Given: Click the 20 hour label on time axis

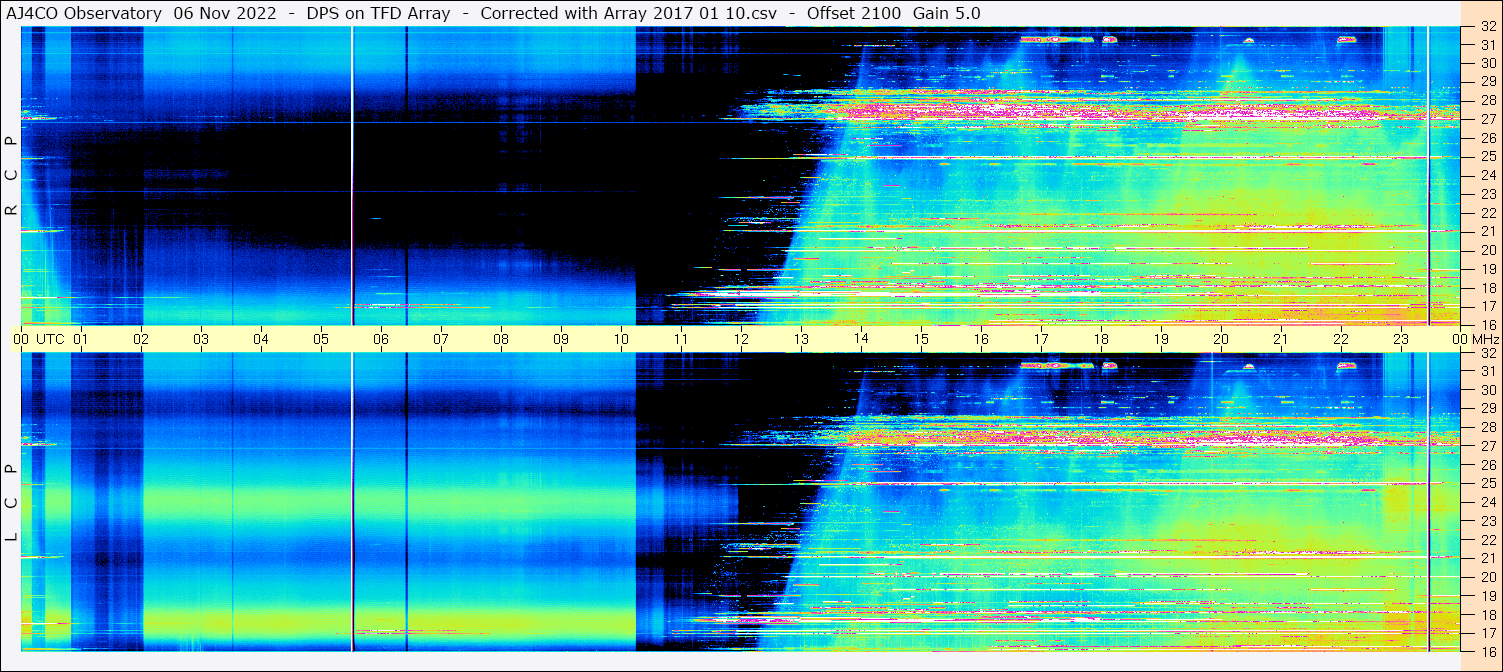Looking at the screenshot, I should point(1221,339).
